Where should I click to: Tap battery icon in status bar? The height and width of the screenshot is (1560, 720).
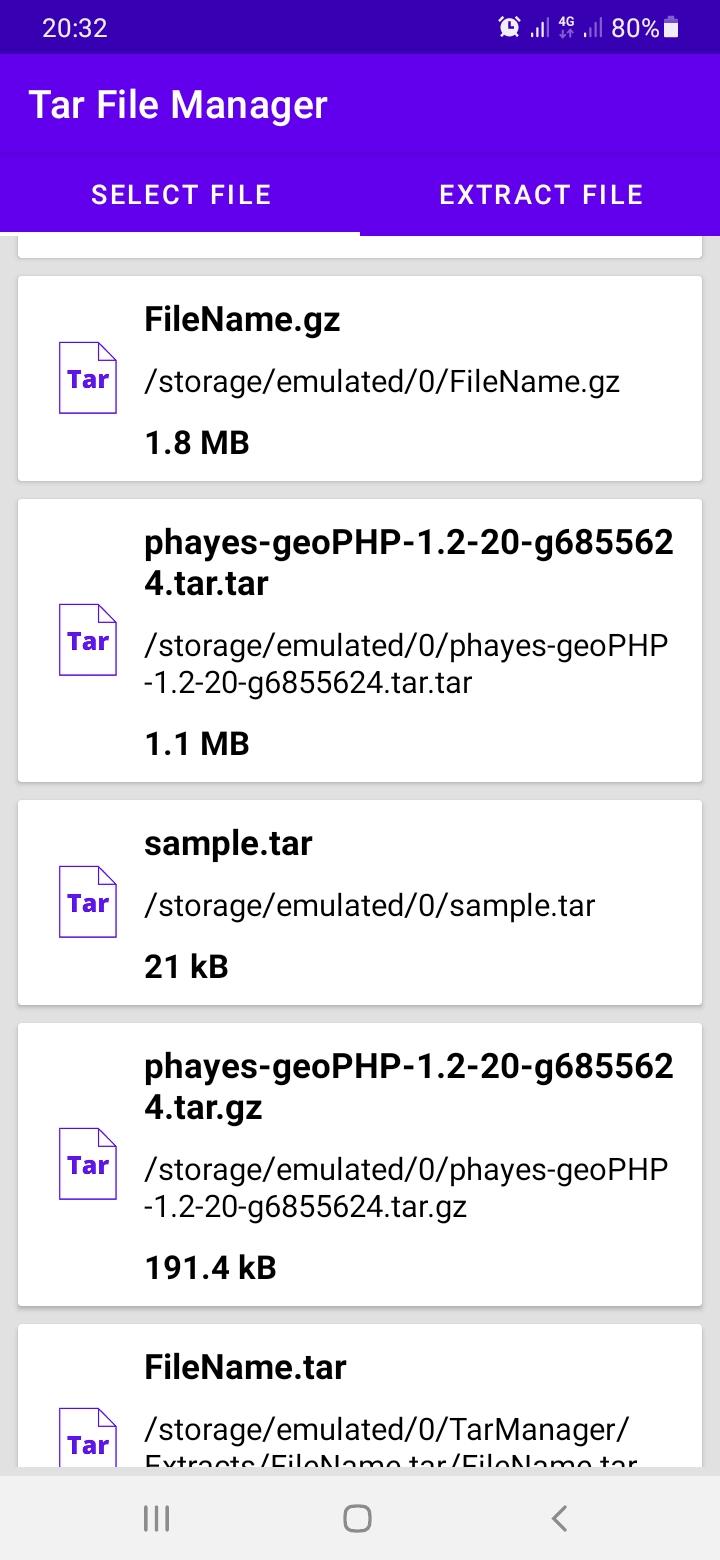tap(671, 28)
